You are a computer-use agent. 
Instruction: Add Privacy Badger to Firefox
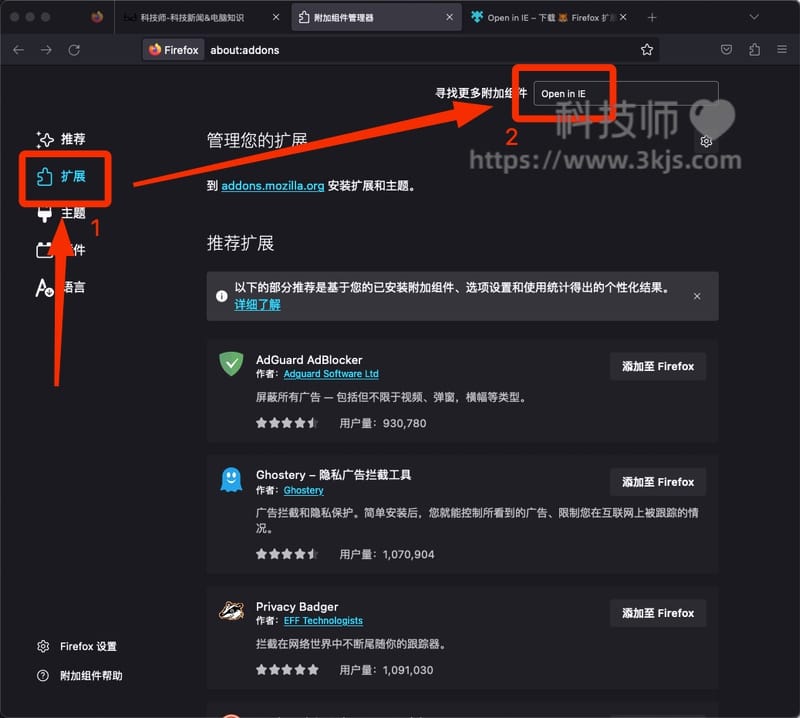coord(658,613)
